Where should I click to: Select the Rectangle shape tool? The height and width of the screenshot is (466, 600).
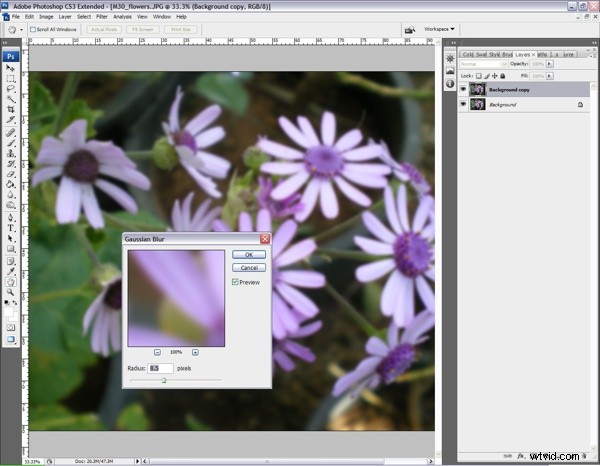point(10,249)
